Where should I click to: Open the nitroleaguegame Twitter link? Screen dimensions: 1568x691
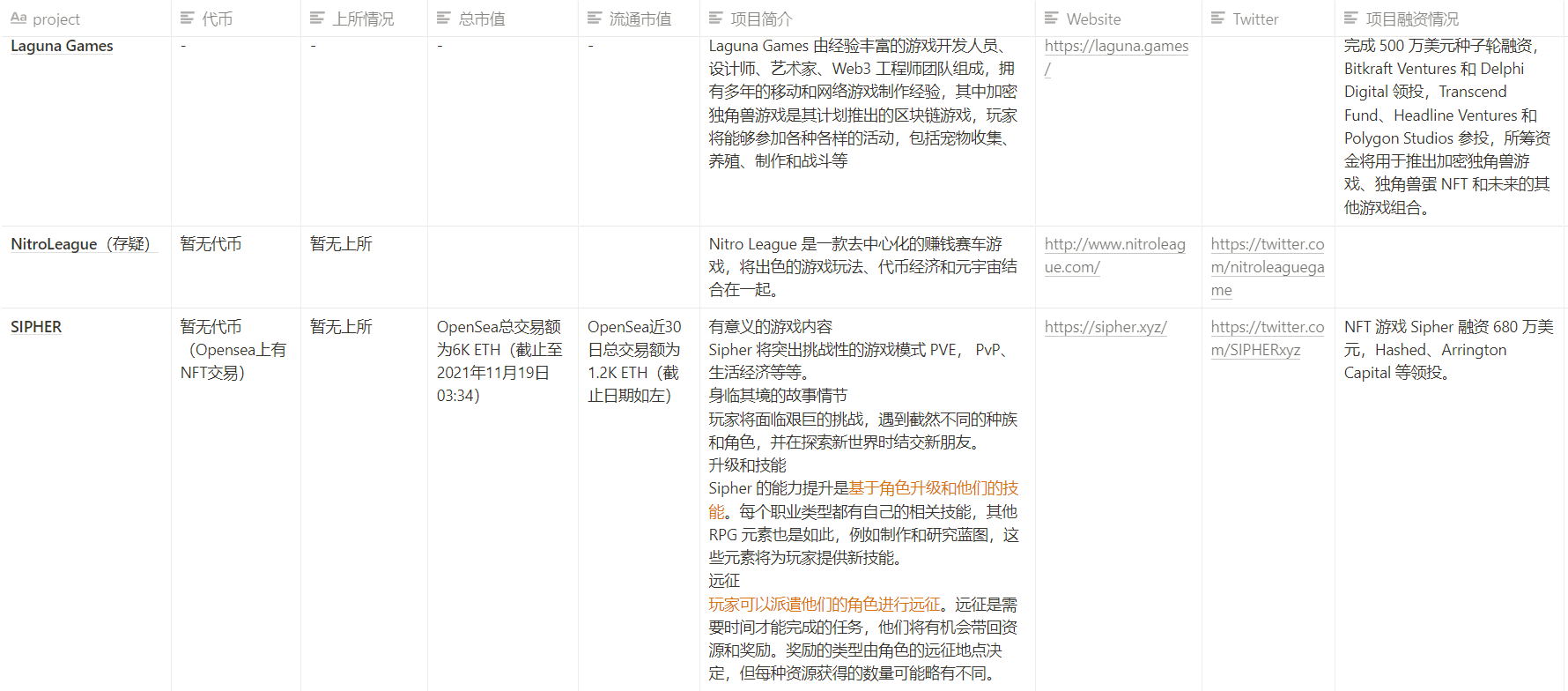(1267, 267)
